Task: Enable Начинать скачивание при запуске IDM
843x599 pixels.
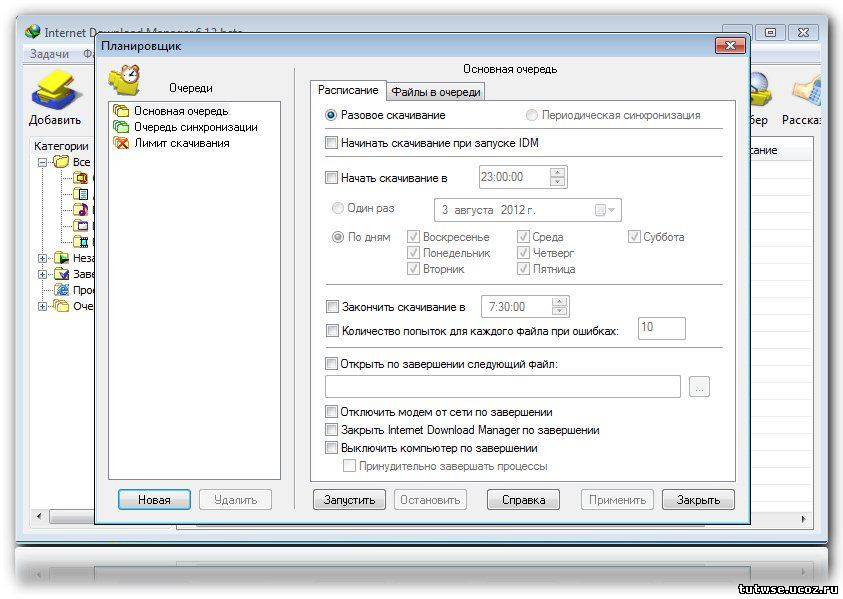Action: pyautogui.click(x=332, y=143)
